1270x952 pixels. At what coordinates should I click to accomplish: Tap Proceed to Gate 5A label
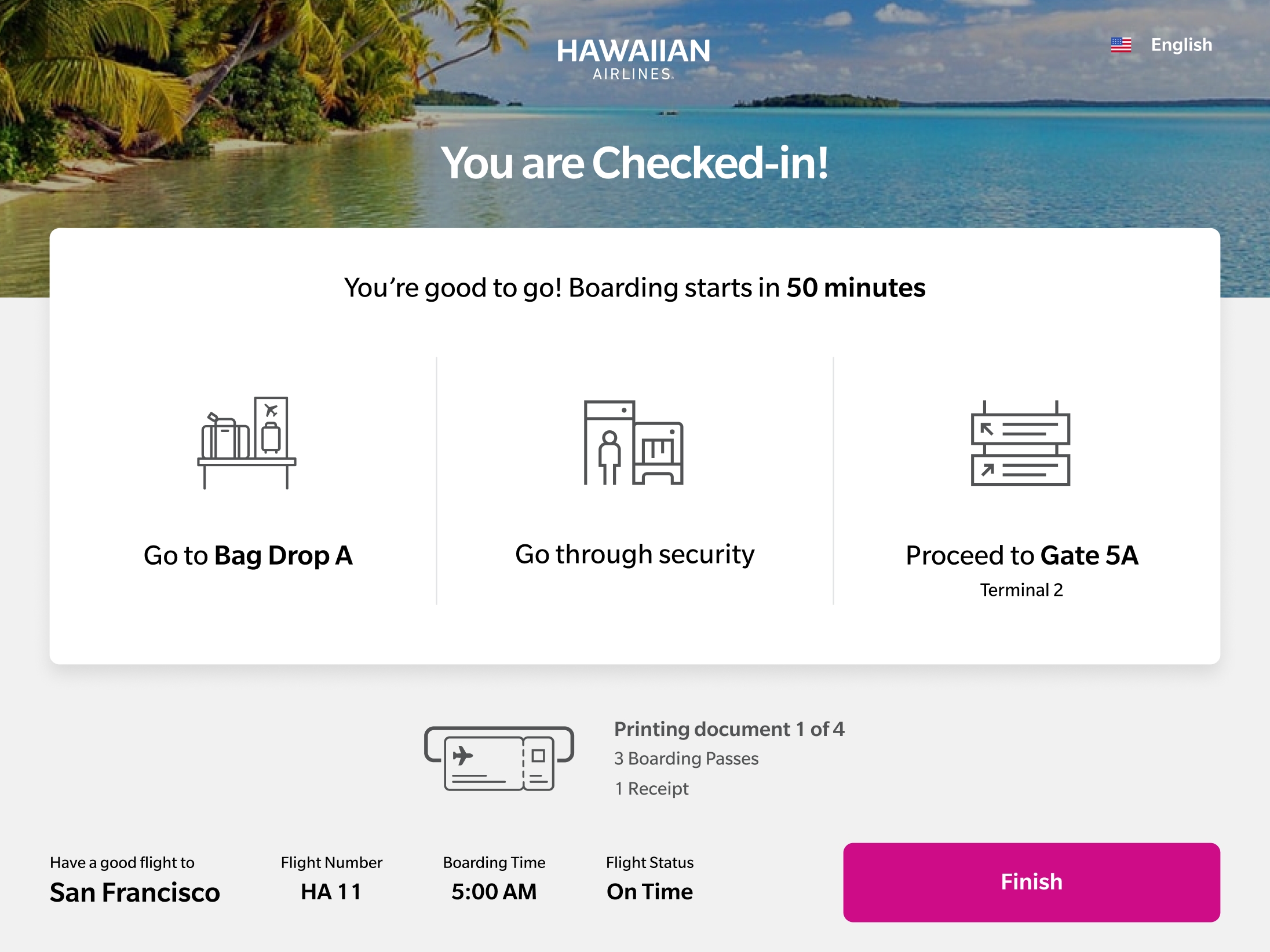[x=1021, y=555]
